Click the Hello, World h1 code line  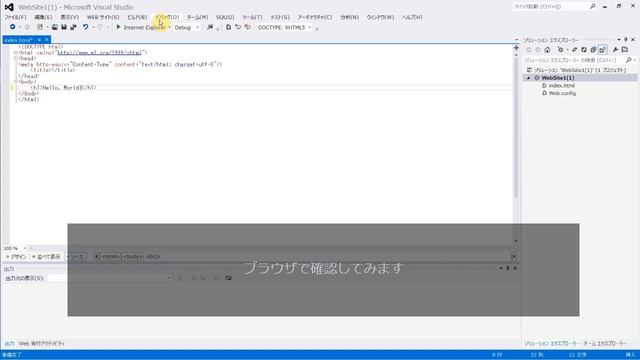click(63, 87)
